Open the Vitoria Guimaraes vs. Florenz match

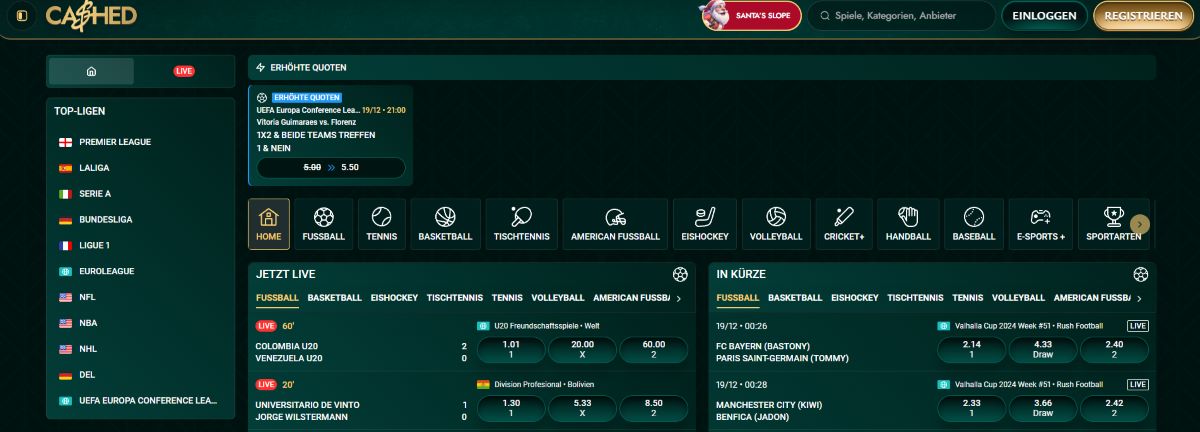(306, 122)
